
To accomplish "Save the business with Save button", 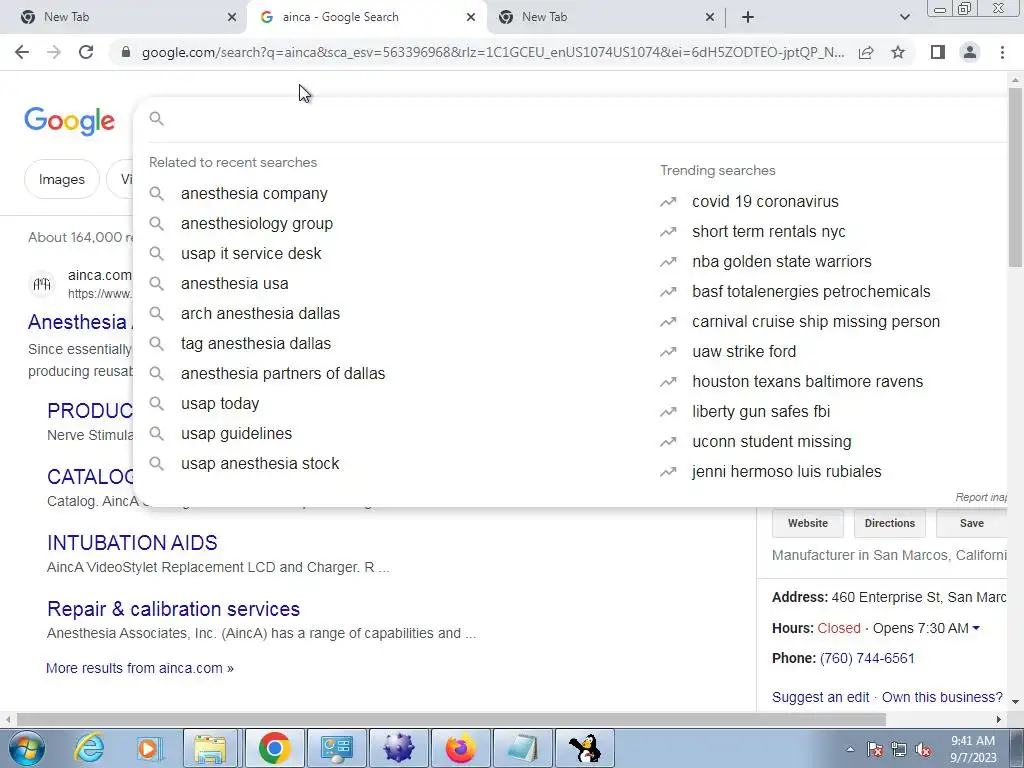I will (x=972, y=524).
